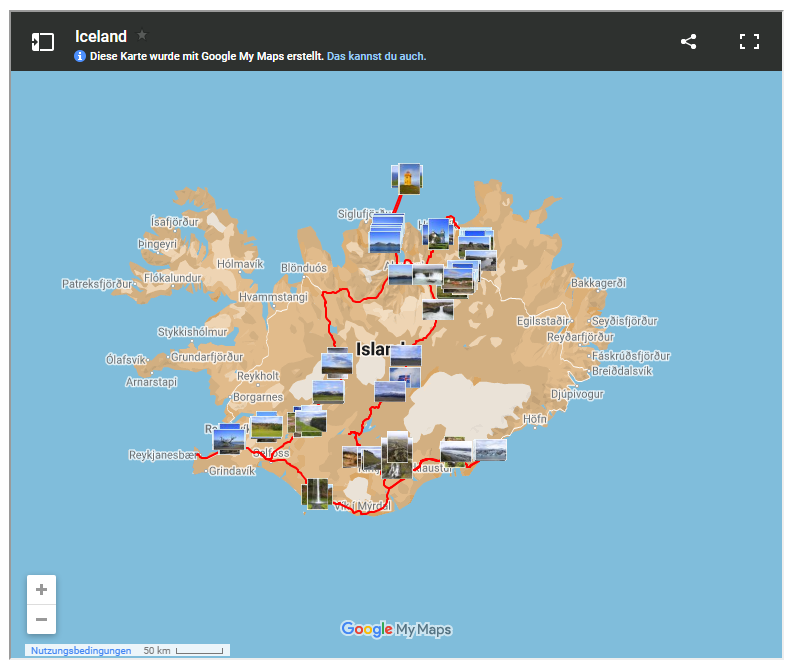Click the Breiðdalsvík label
Image resolution: width=793 pixels, height=670 pixels.
tap(622, 371)
